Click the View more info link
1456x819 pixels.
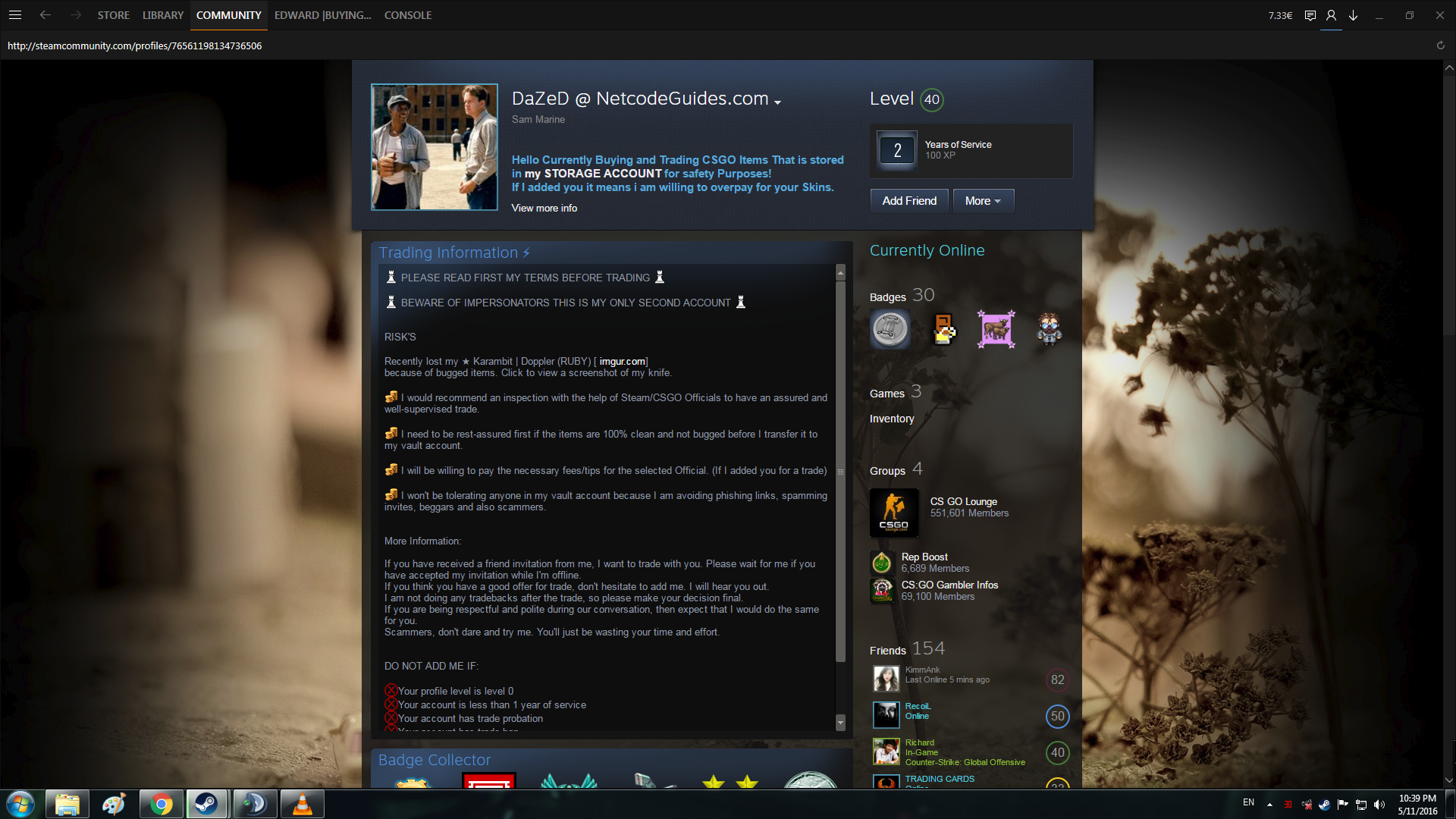[544, 208]
